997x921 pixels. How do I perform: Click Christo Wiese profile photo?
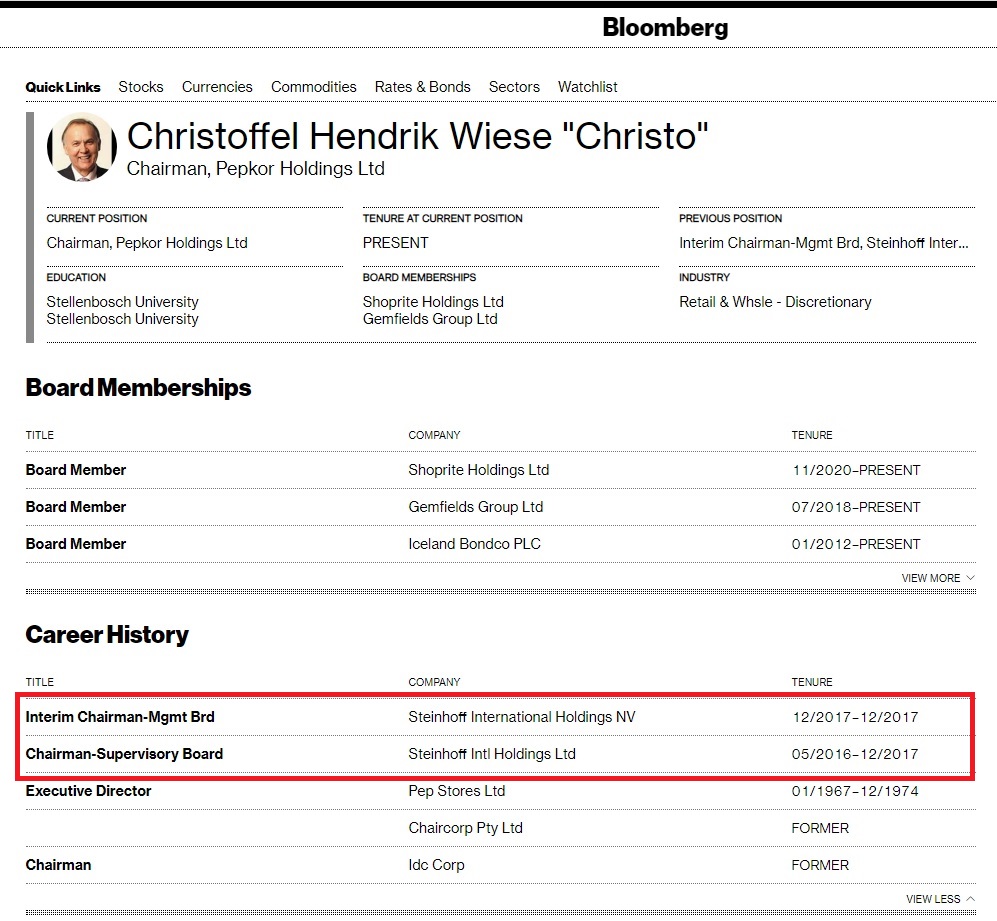pos(82,148)
